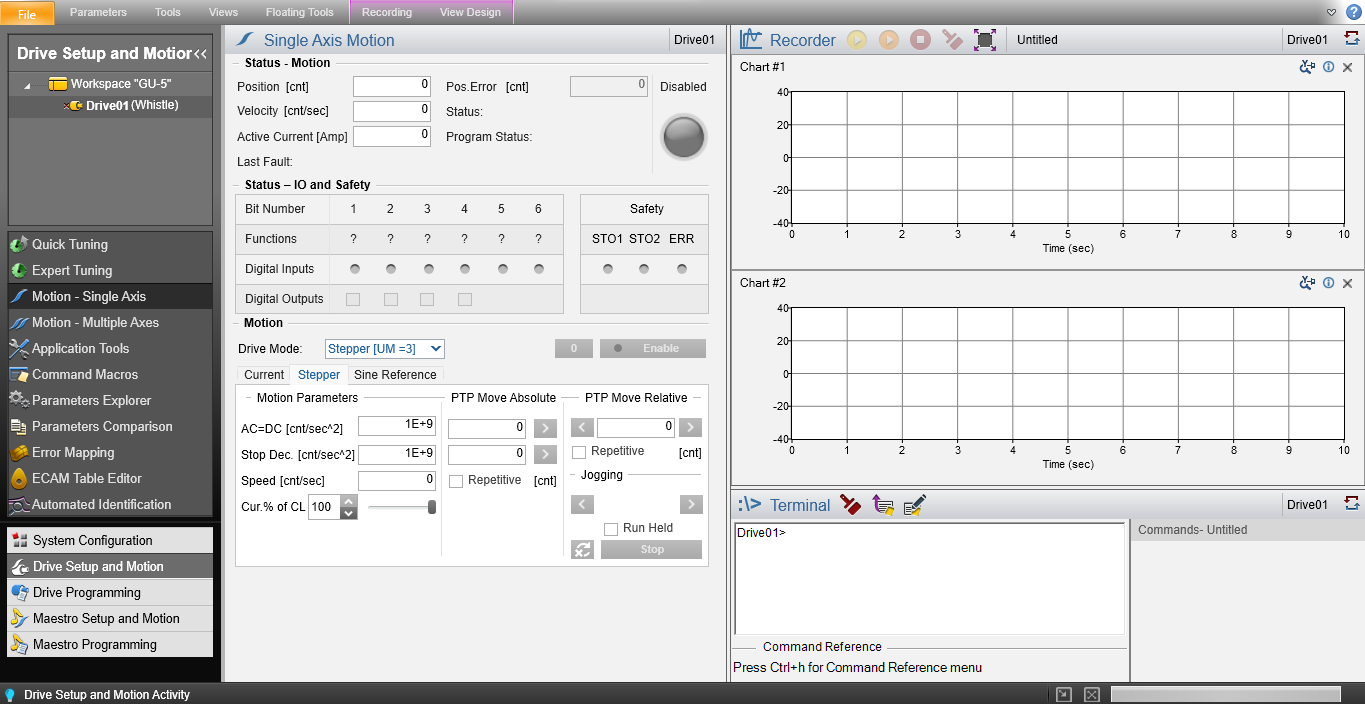Open the View Design ribbon tab
This screenshot has width=1365, height=704.
pos(470,12)
